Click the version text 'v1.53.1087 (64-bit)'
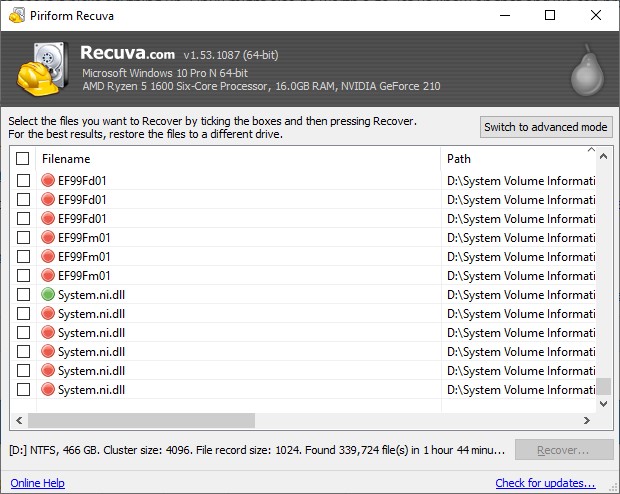 pyautogui.click(x=231, y=55)
